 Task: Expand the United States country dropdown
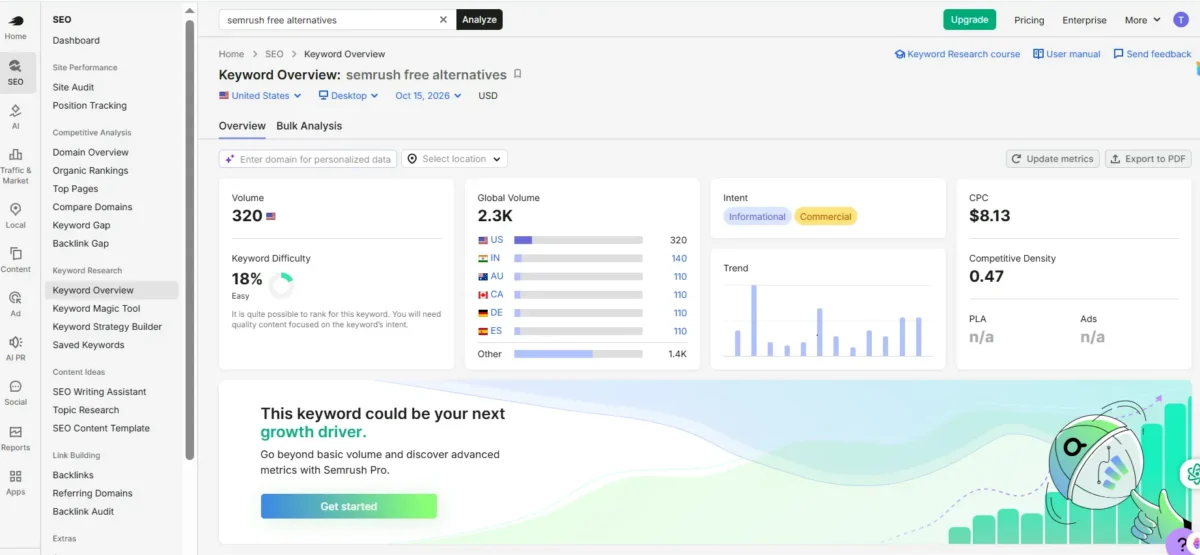coord(260,96)
